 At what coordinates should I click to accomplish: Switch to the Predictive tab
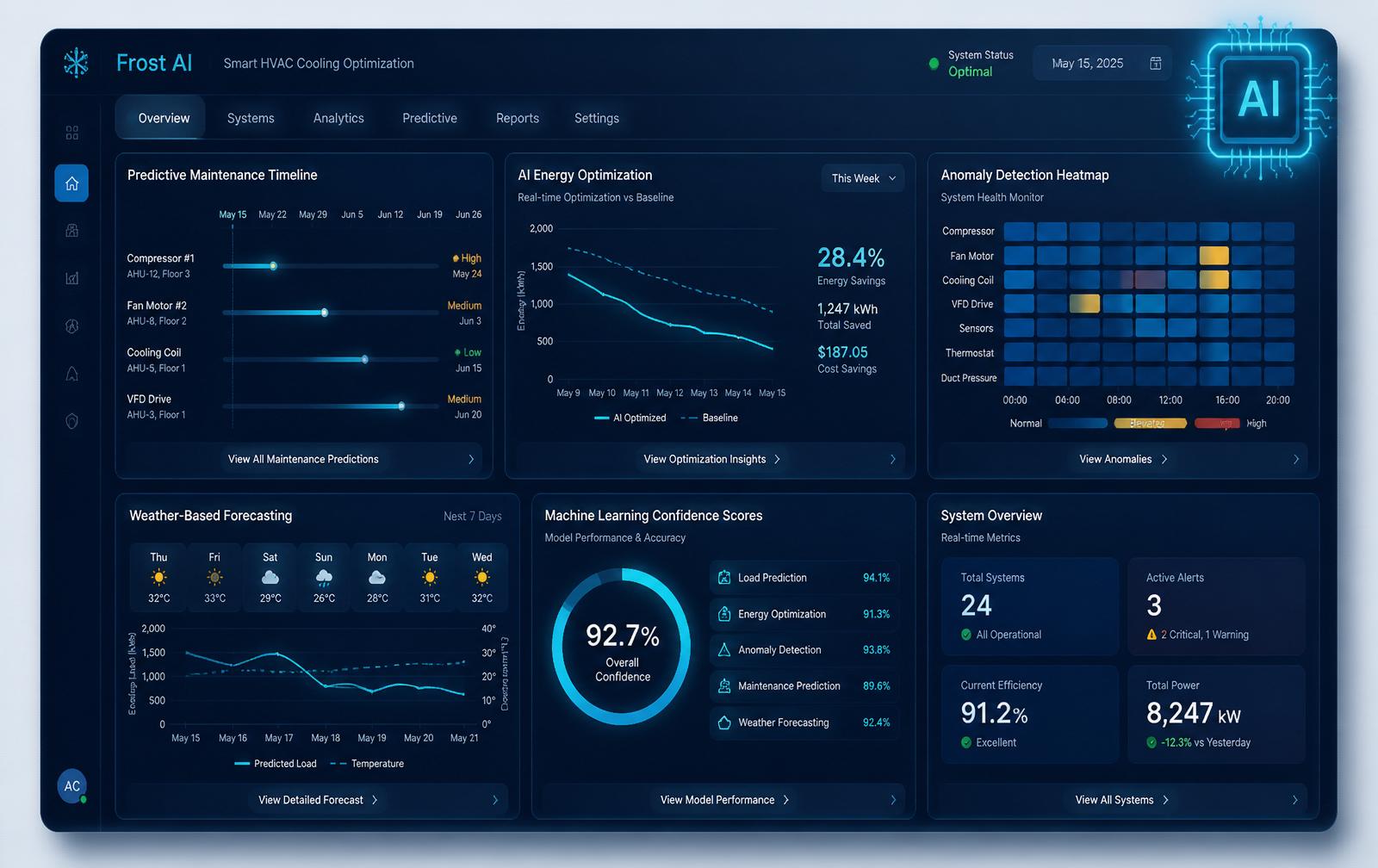[430, 118]
